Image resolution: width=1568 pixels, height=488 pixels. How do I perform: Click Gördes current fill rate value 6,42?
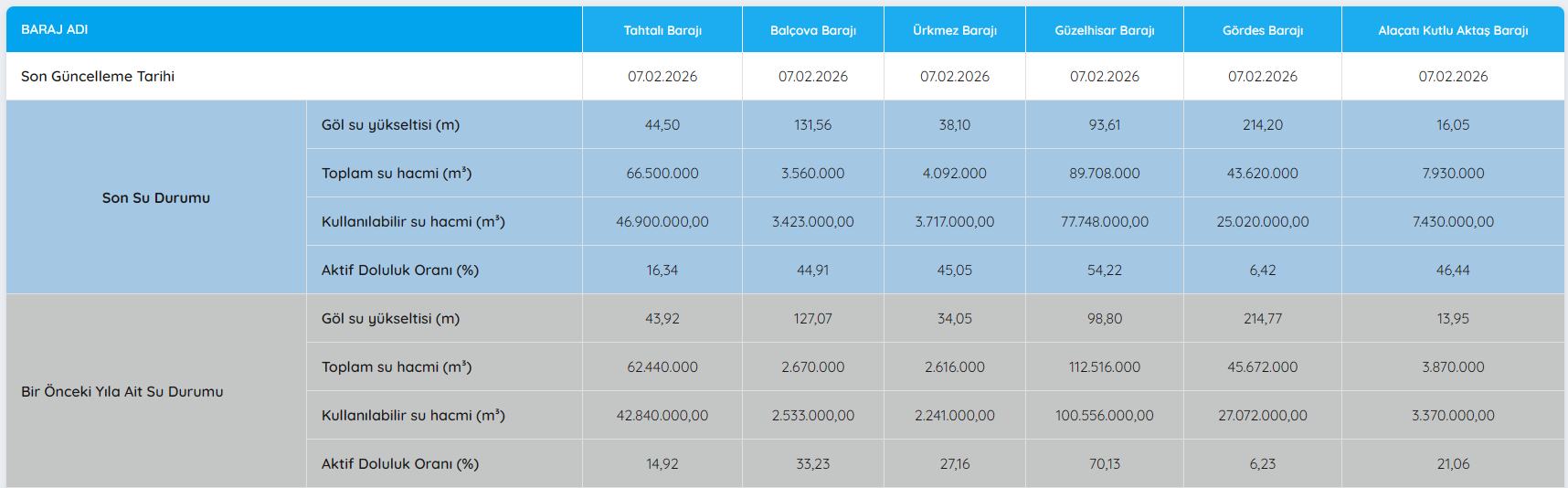[x=1262, y=271]
